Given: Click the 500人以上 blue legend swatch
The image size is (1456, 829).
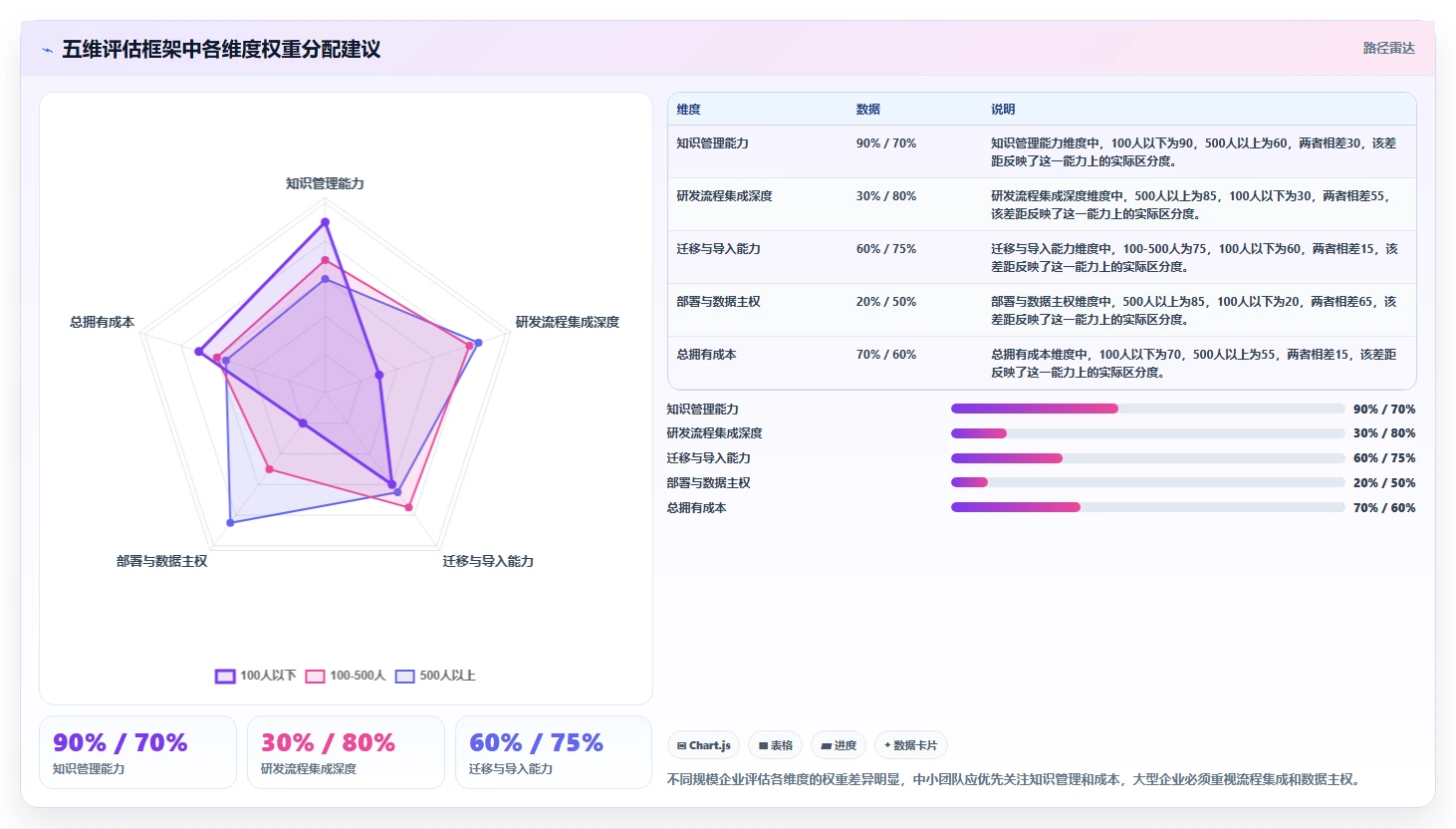Looking at the screenshot, I should 404,676.
